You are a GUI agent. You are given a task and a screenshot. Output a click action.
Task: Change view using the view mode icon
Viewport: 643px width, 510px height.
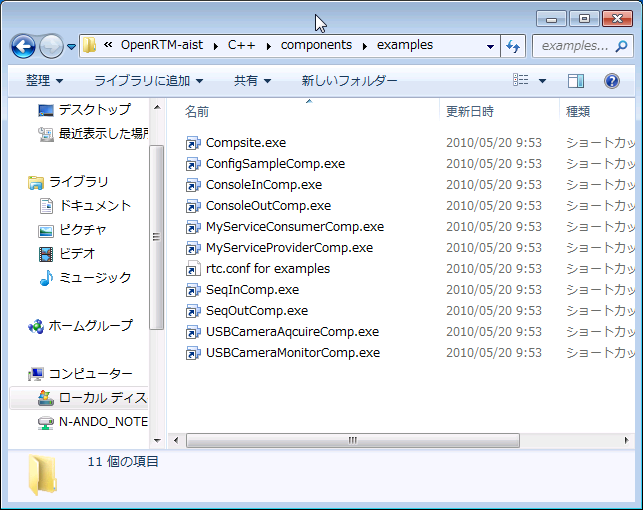click(521, 80)
